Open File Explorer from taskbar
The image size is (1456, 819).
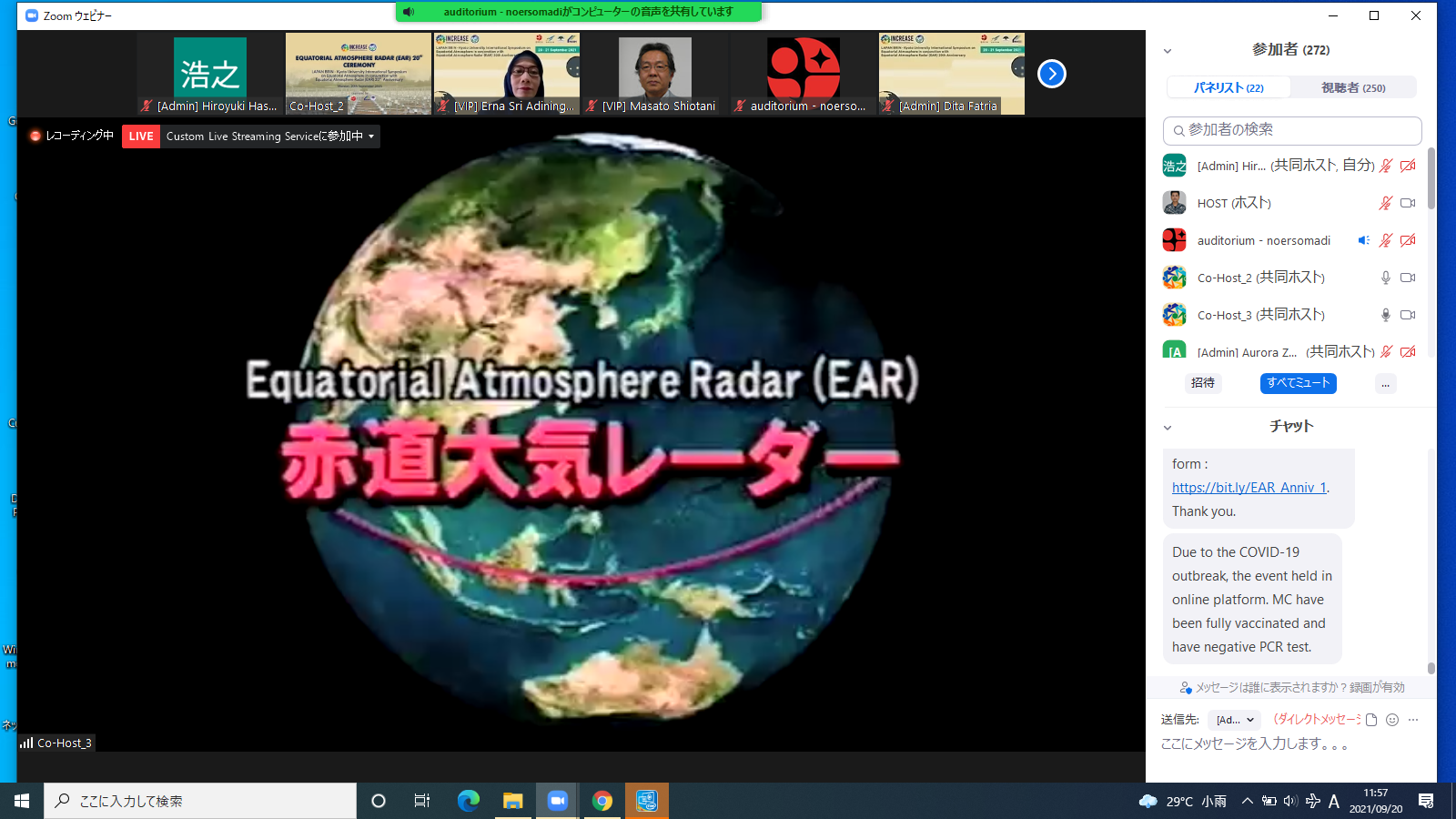tap(513, 801)
